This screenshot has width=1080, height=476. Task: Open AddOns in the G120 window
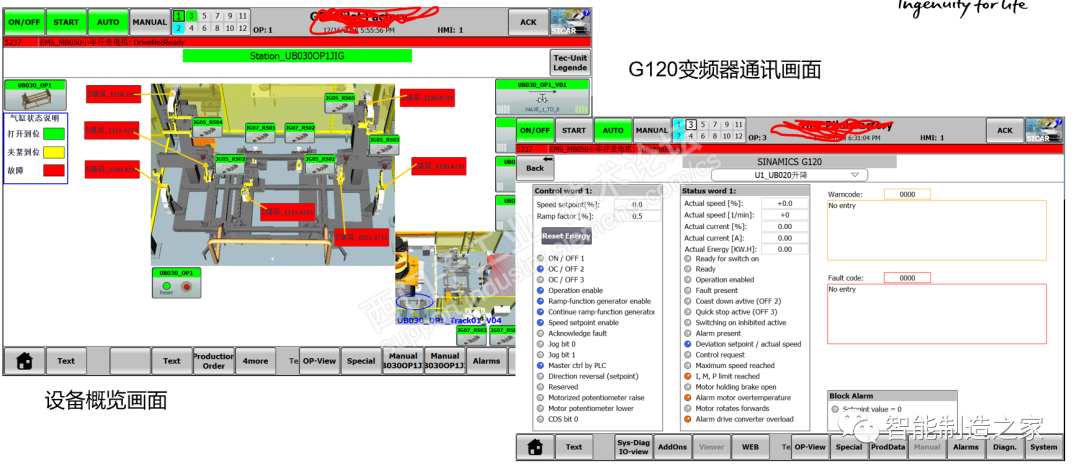click(x=672, y=447)
